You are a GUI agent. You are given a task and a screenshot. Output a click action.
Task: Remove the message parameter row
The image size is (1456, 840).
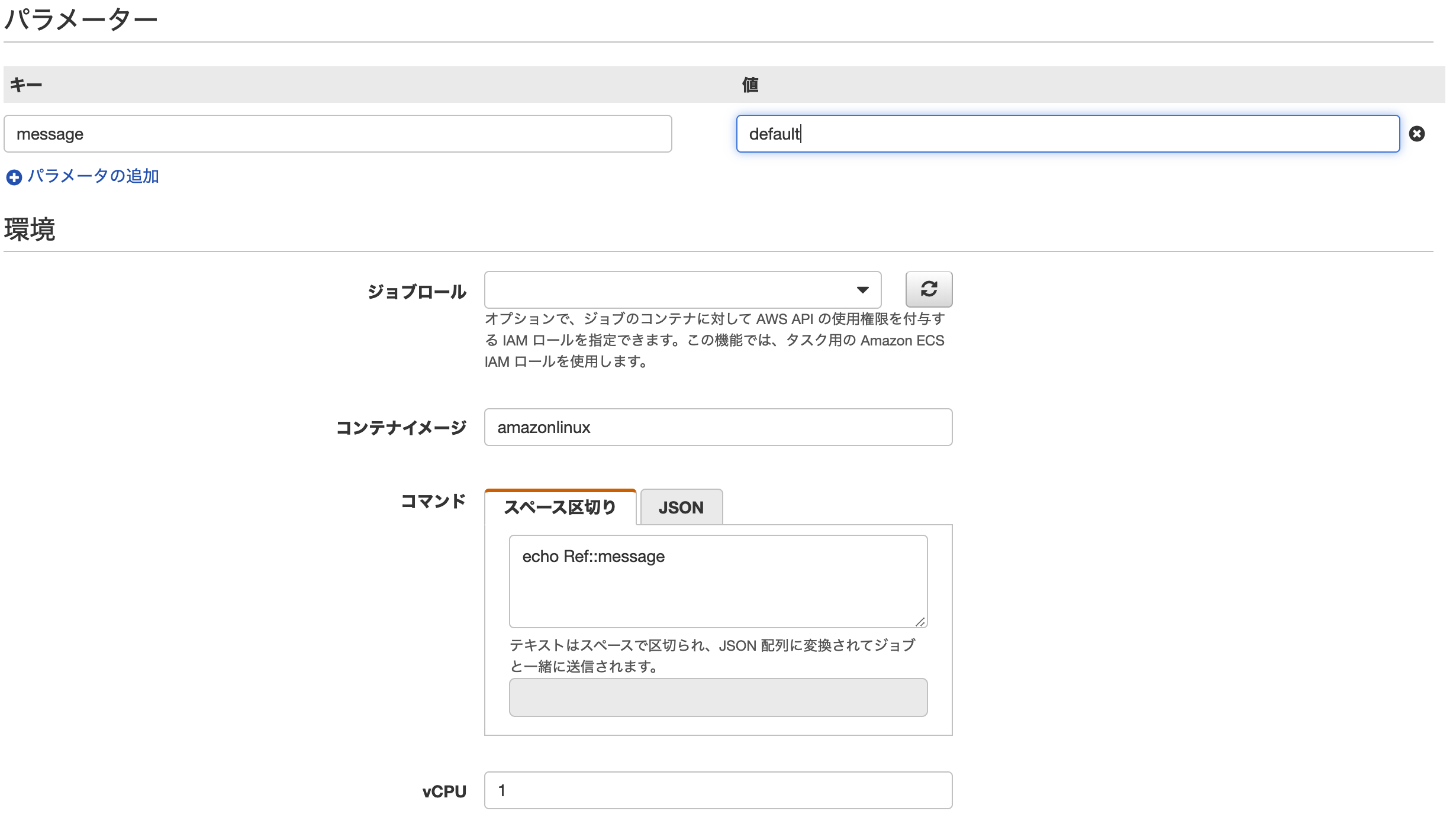pos(1416,134)
